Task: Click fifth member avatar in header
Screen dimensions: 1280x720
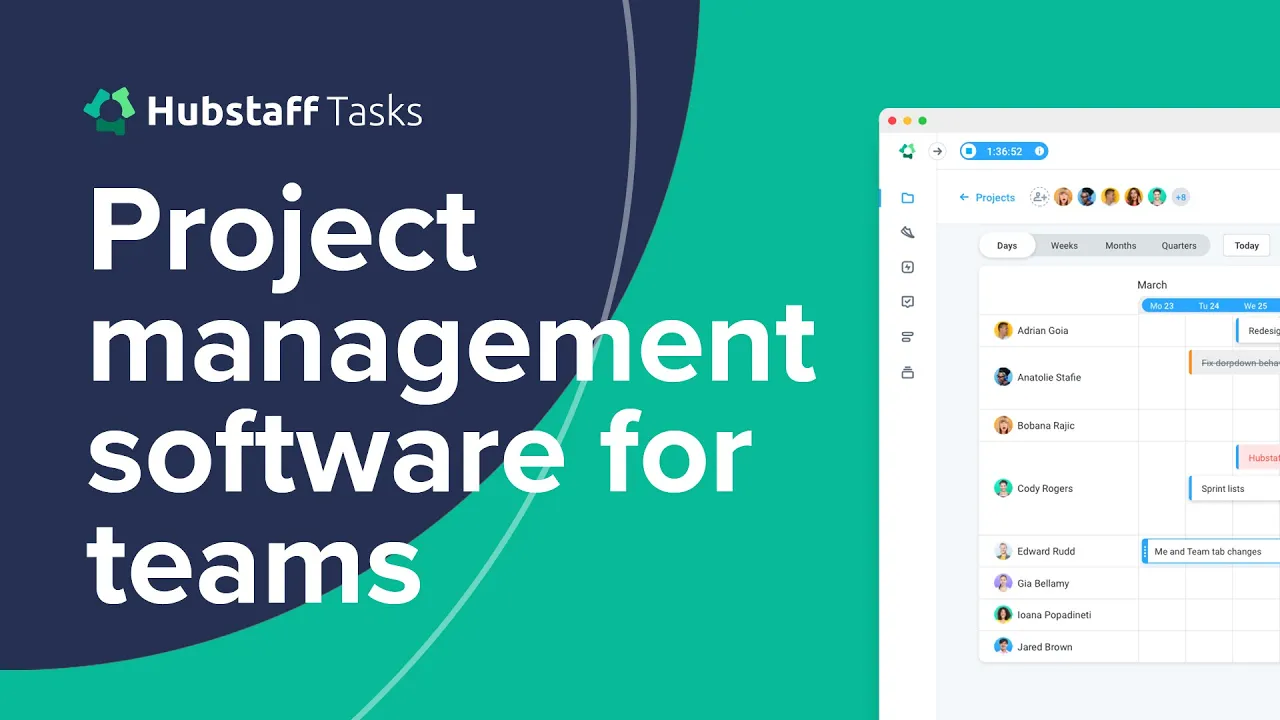Action: [1157, 197]
